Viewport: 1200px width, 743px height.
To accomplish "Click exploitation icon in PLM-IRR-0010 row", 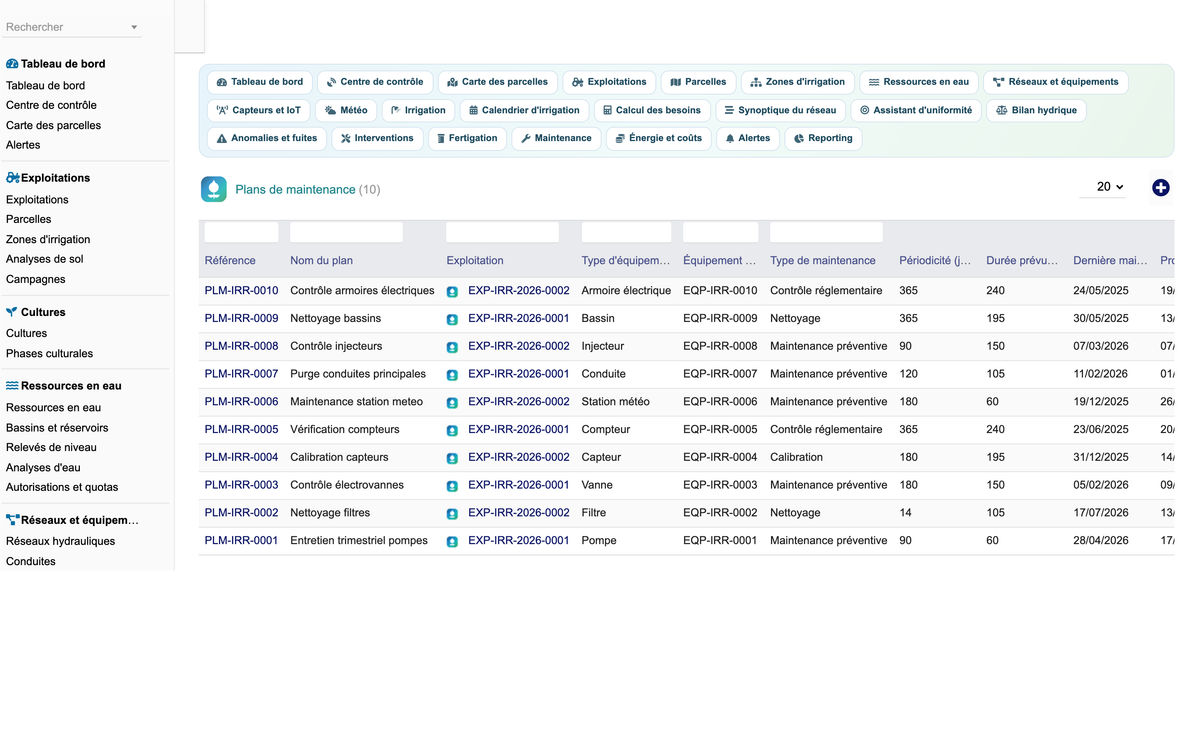I will pyautogui.click(x=452, y=291).
